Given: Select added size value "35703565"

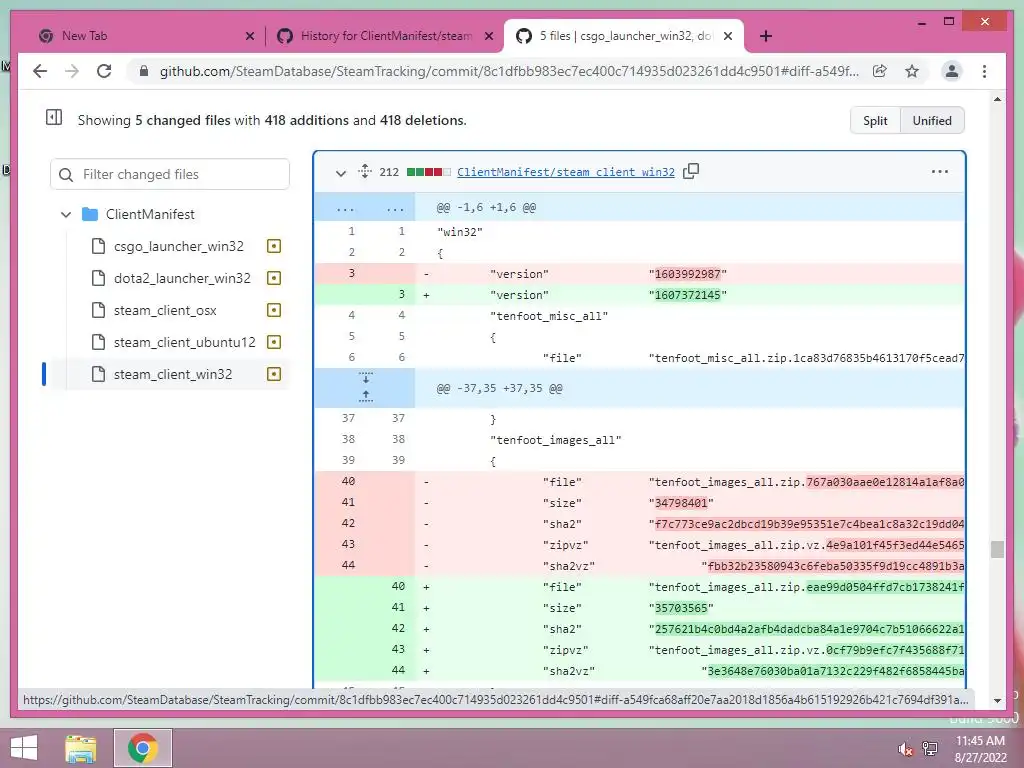Looking at the screenshot, I should tap(680, 608).
